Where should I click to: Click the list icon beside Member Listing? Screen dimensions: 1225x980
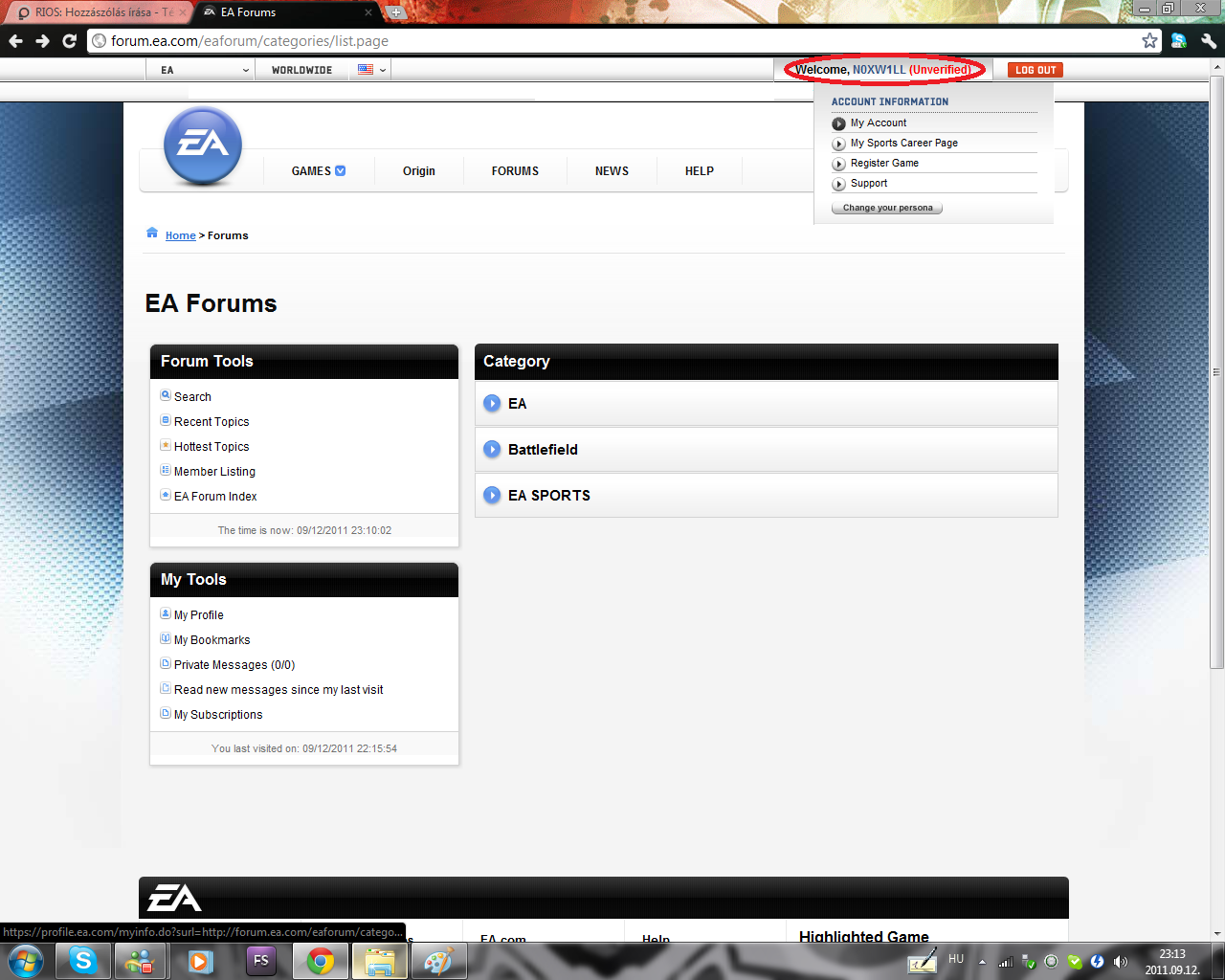[x=166, y=470]
